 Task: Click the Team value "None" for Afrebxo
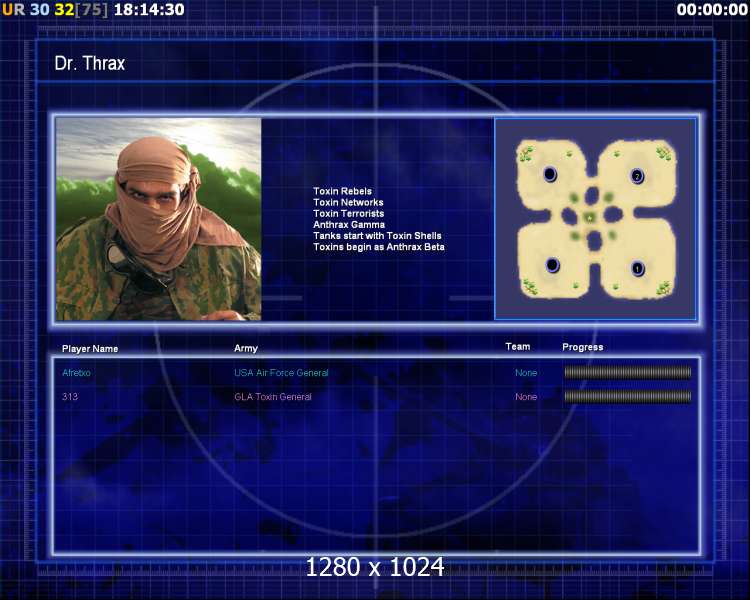coord(526,373)
